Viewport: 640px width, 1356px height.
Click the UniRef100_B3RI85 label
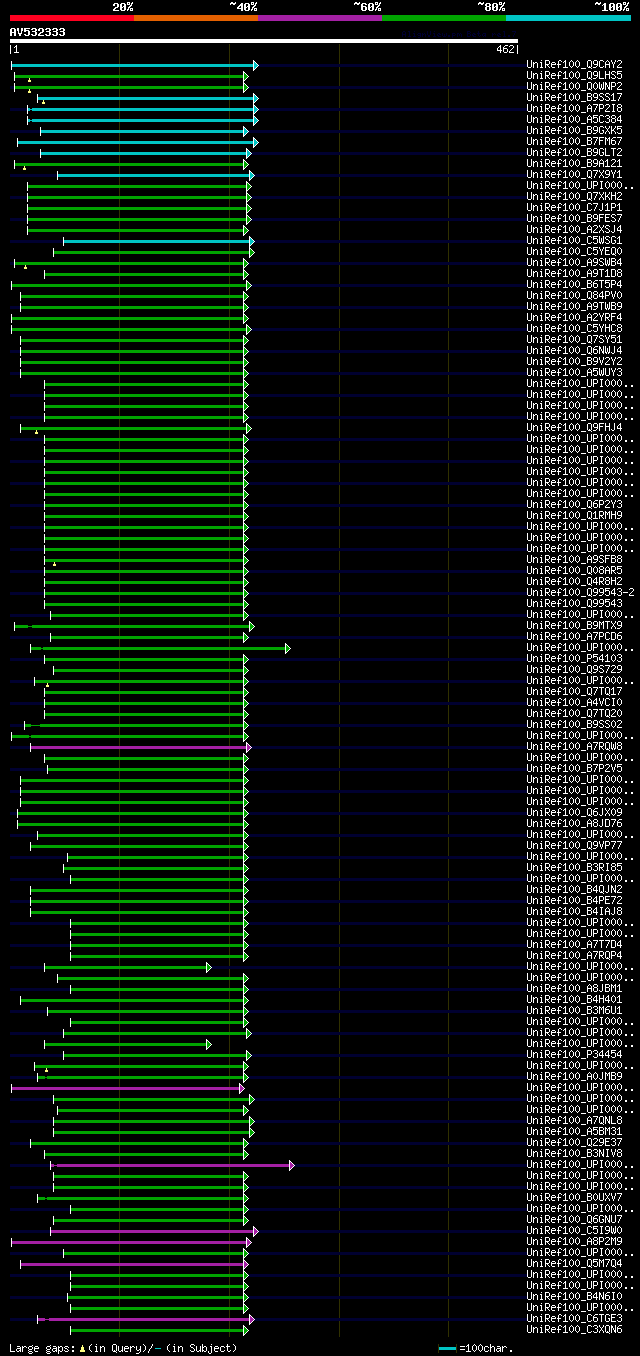[x=574, y=868]
